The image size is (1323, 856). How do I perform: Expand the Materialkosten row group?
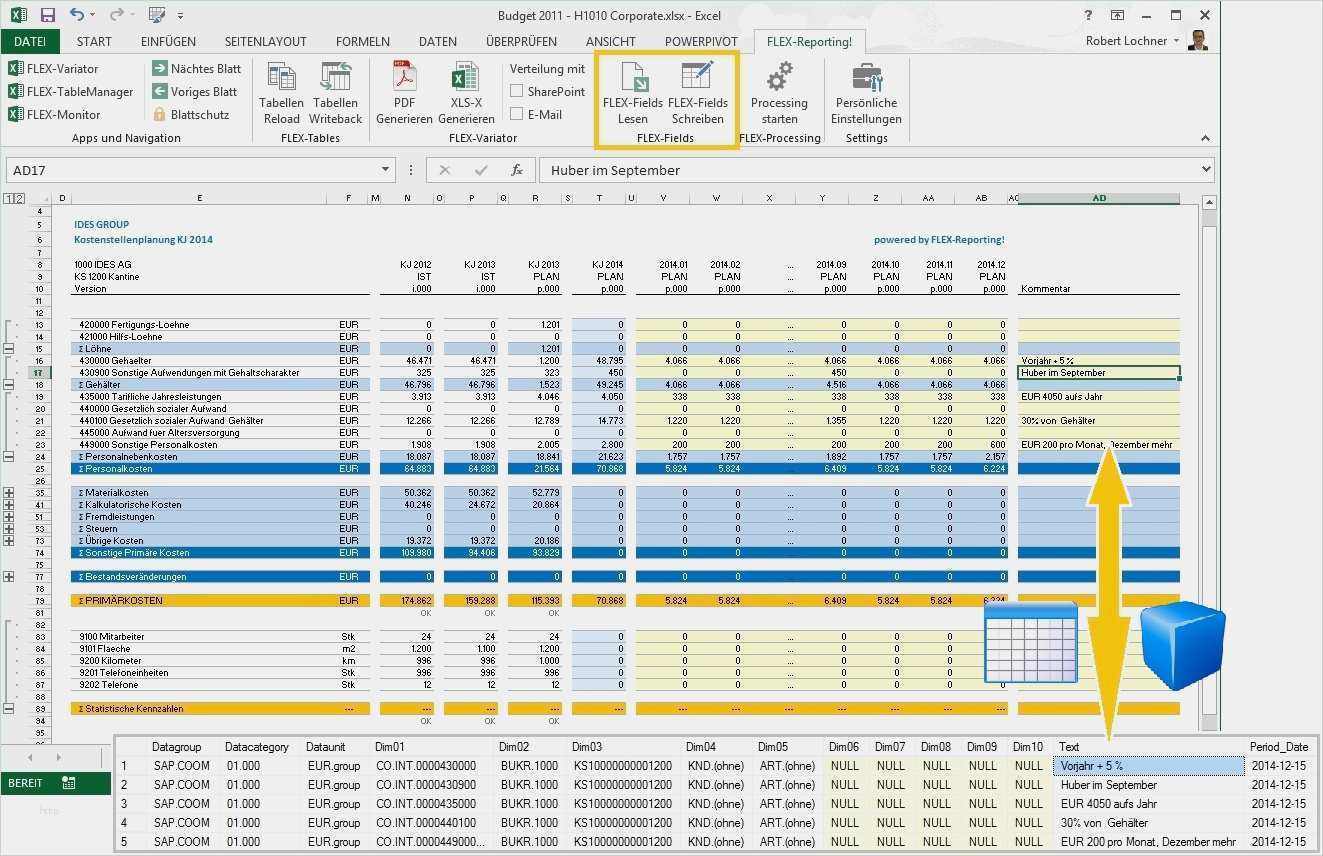point(9,493)
